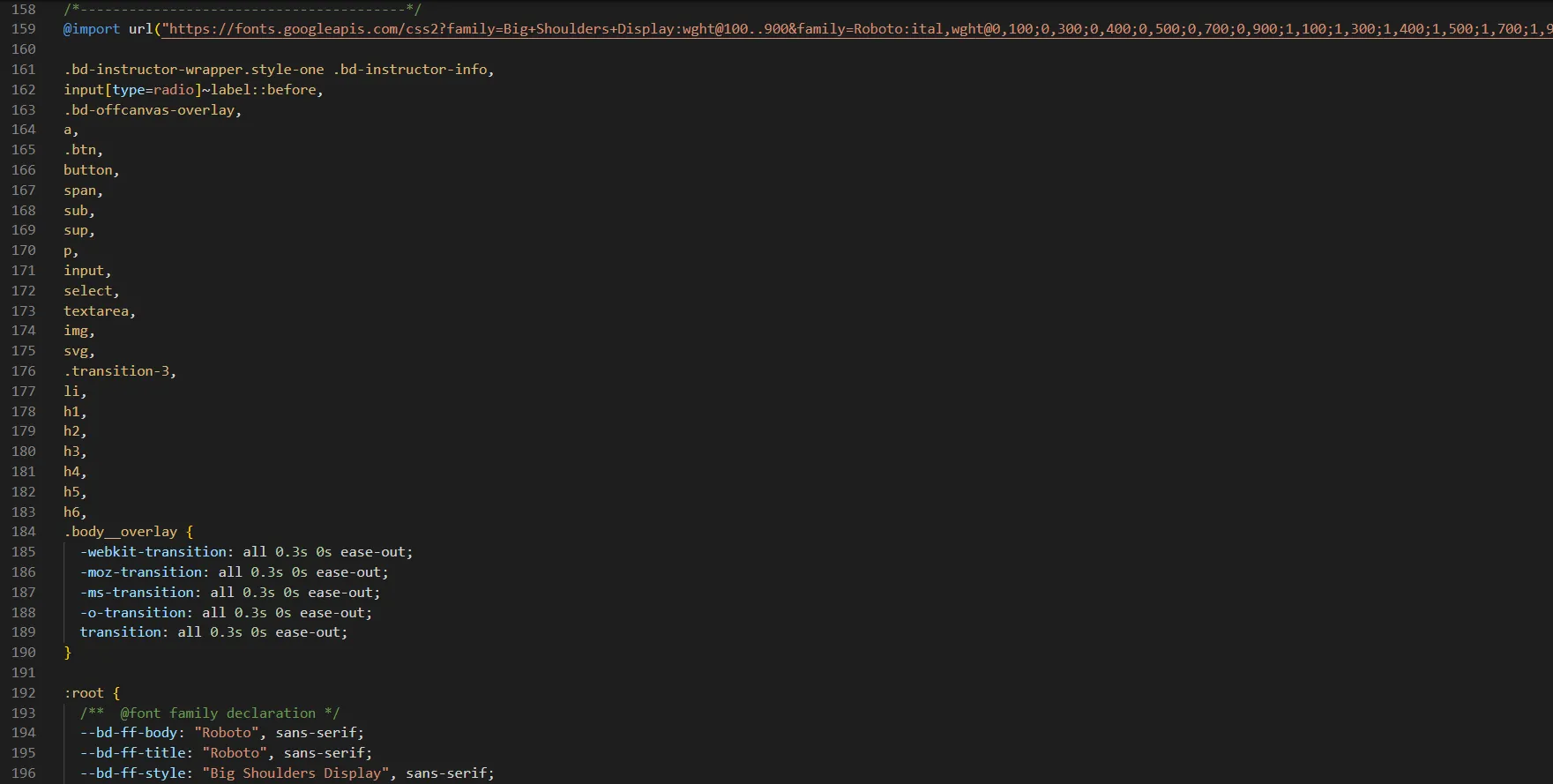Click the "Big Shoulders Display" string value
The height and width of the screenshot is (784, 1553).
[x=295, y=773]
